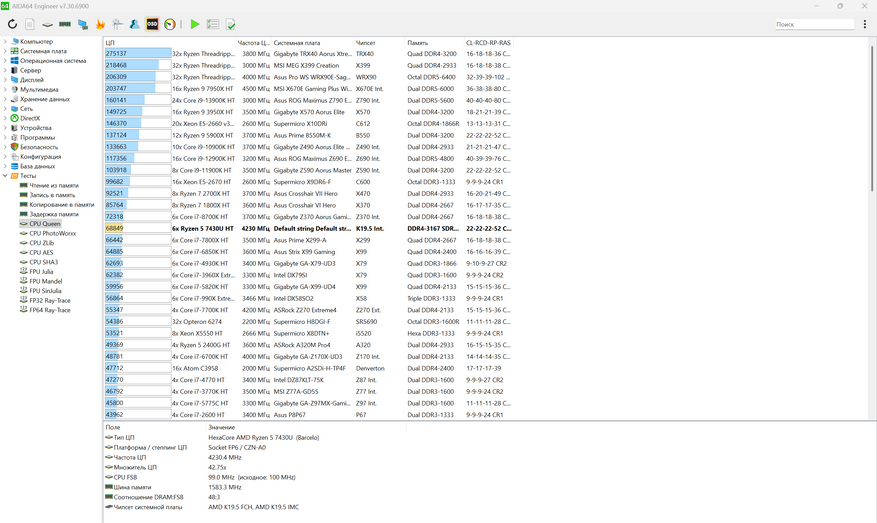Sort by the CL-RCD-RP-RAS column header
This screenshot has height=523, width=877.
(x=488, y=43)
